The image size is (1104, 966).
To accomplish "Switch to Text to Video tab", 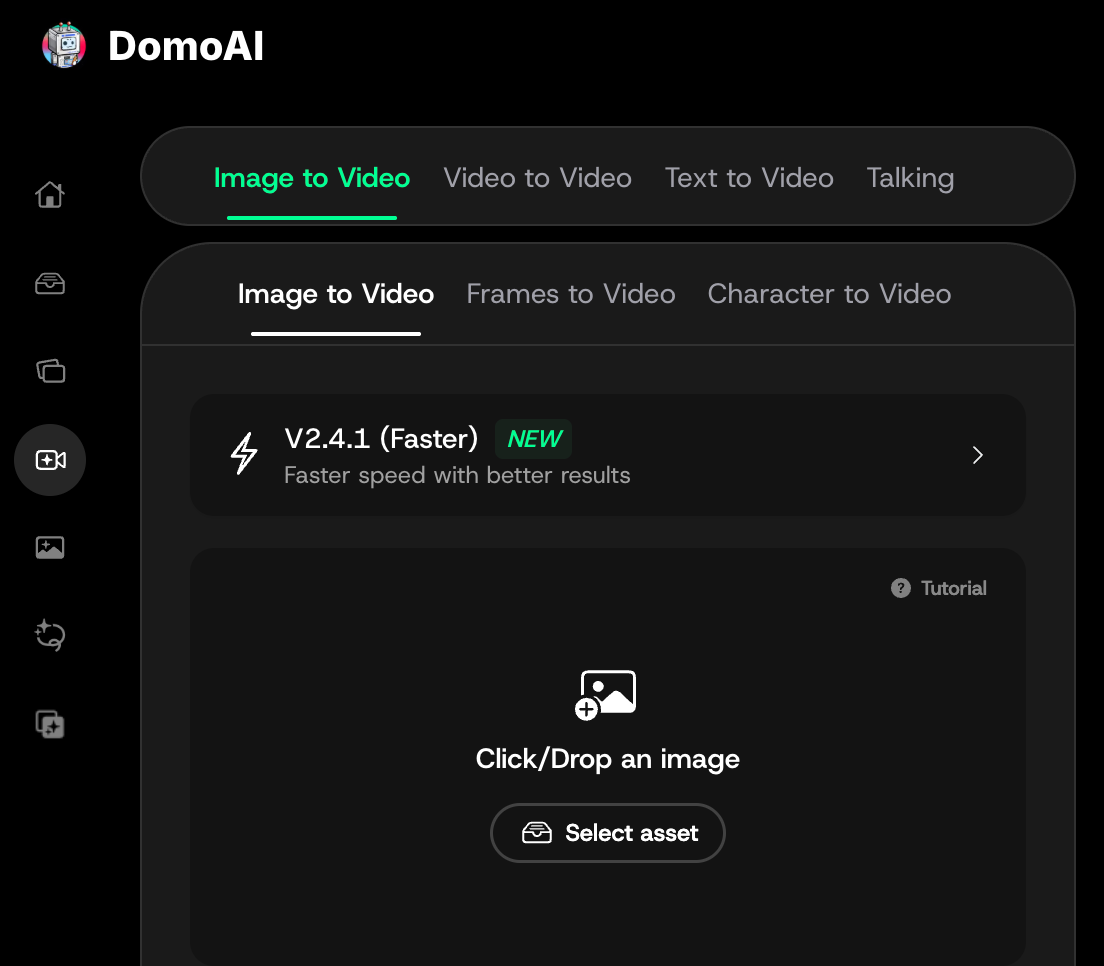I will pyautogui.click(x=749, y=178).
